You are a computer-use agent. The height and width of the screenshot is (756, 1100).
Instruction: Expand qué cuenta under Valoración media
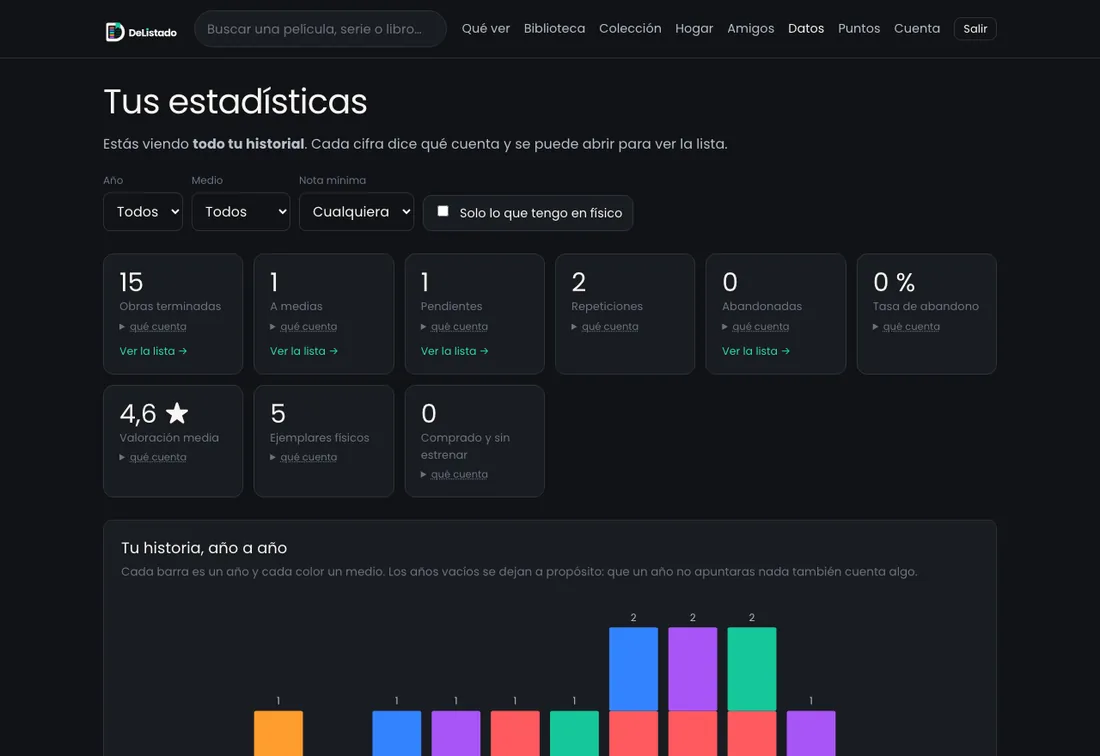[x=153, y=457]
